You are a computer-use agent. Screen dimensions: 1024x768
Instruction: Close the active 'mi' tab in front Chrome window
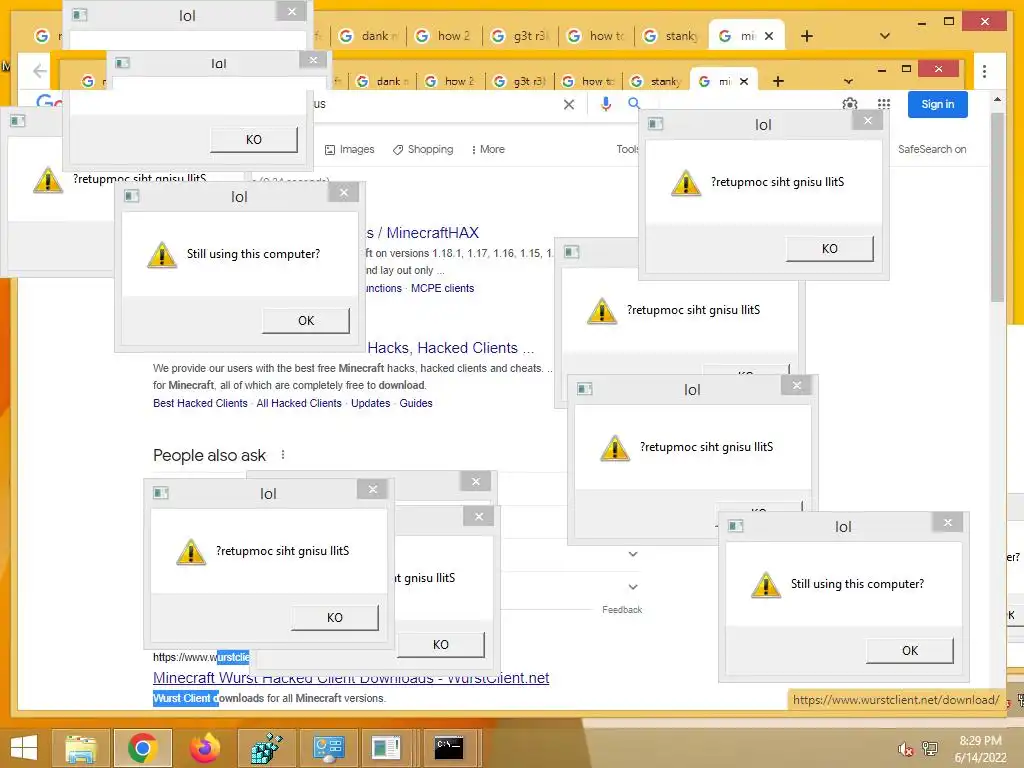pyautogui.click(x=744, y=82)
